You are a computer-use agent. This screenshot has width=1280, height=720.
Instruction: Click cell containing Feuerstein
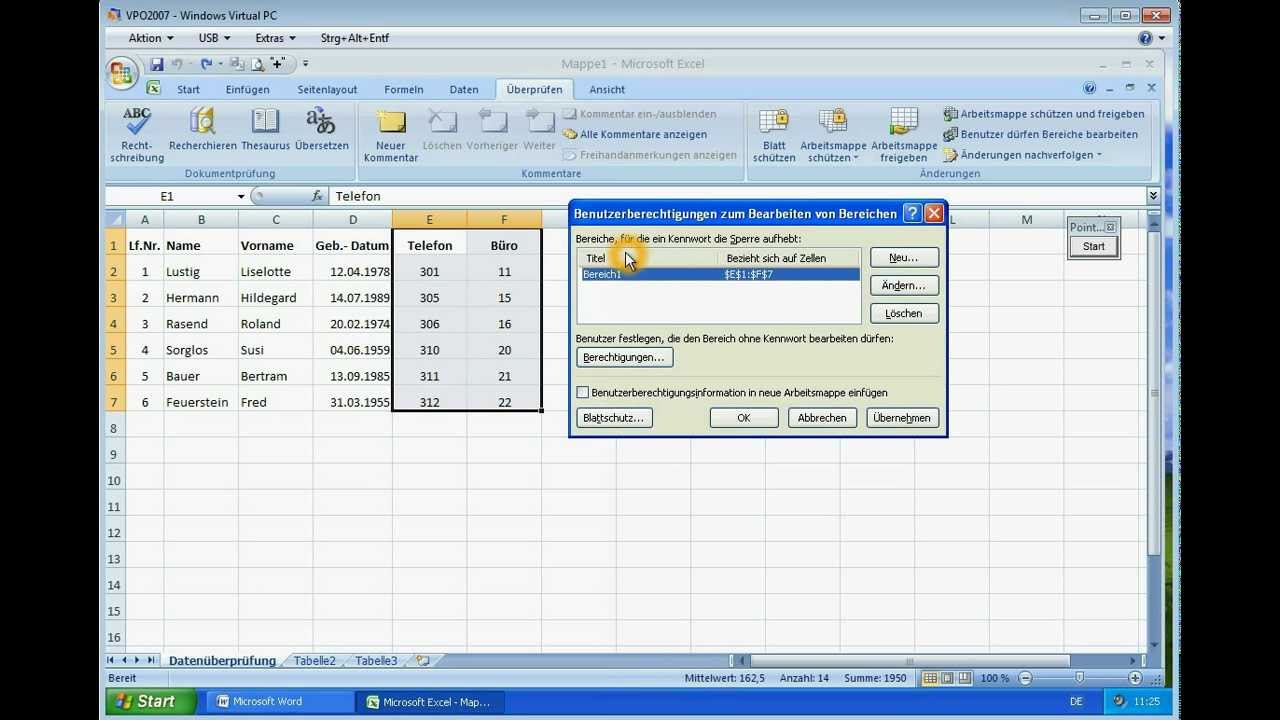click(x=201, y=402)
